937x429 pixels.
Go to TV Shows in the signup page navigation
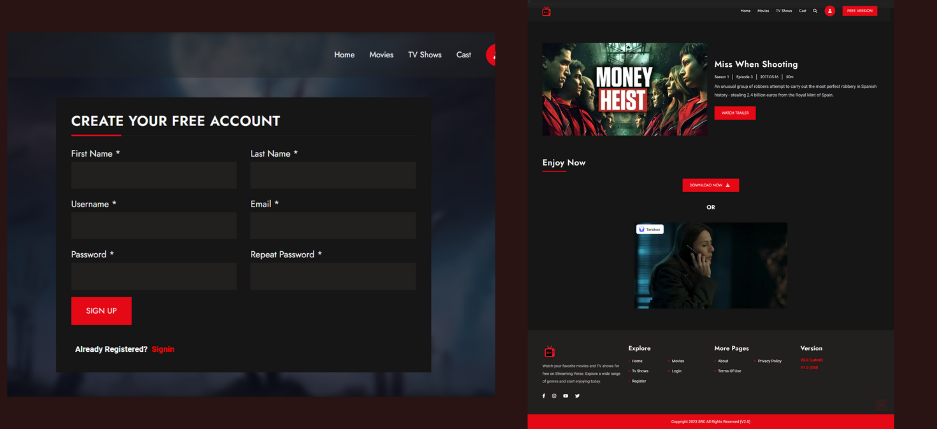click(425, 55)
